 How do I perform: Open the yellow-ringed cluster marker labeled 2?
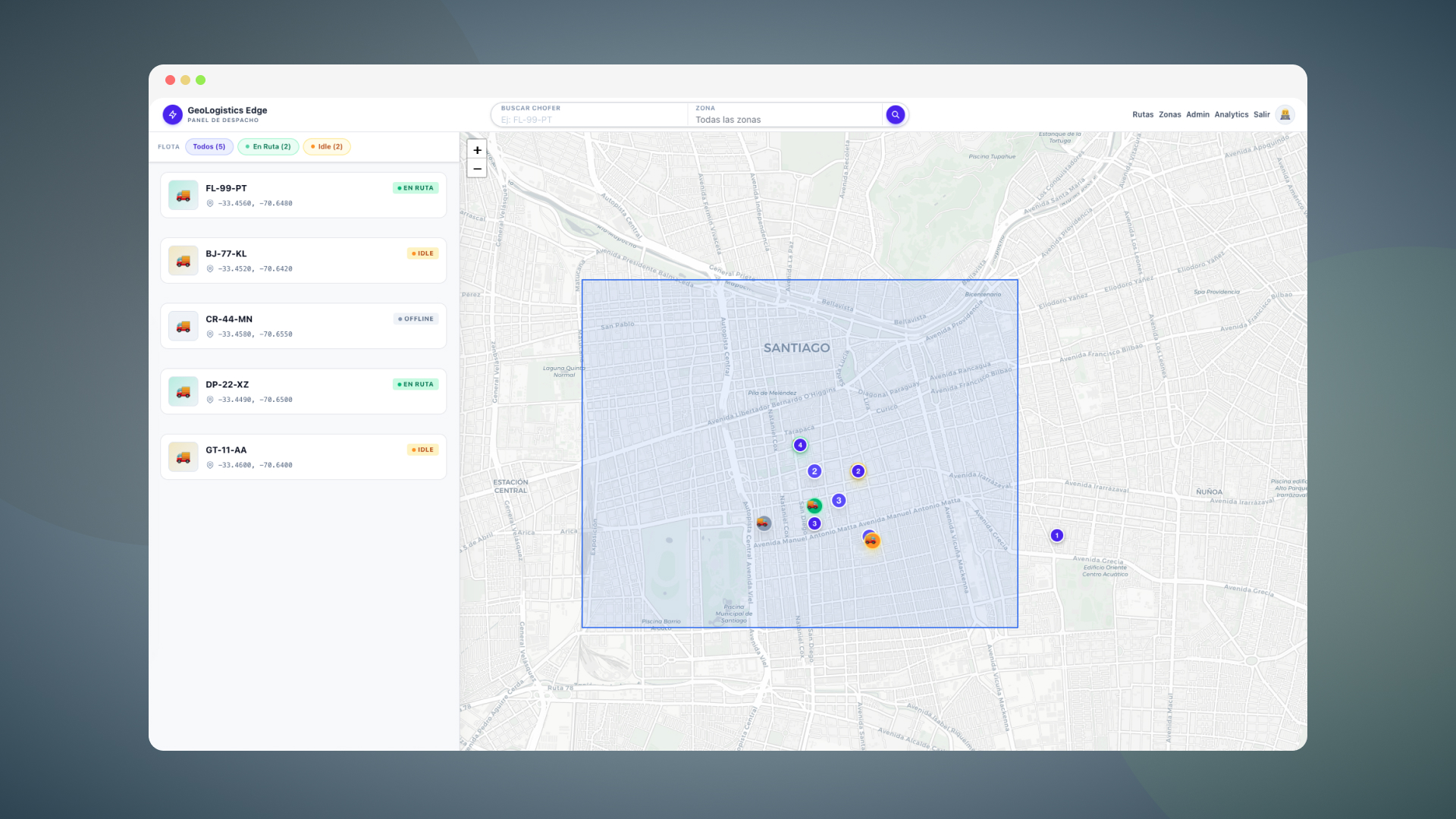(x=858, y=471)
